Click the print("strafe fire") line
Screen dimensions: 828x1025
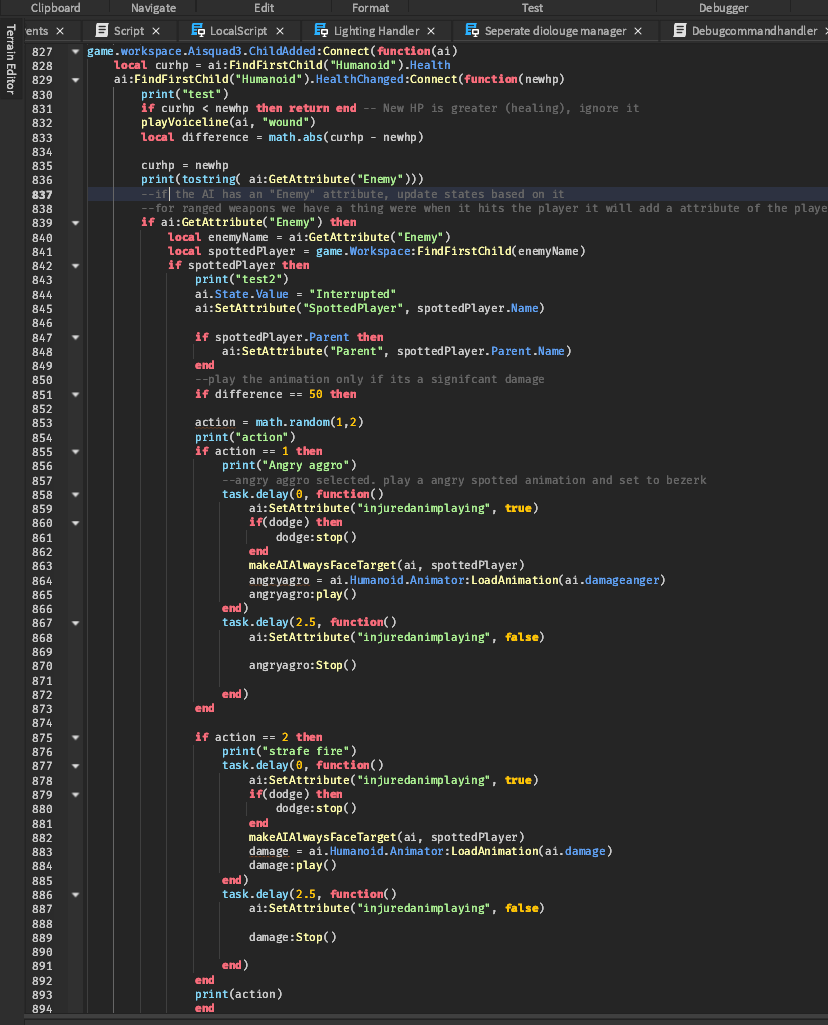[x=289, y=751]
